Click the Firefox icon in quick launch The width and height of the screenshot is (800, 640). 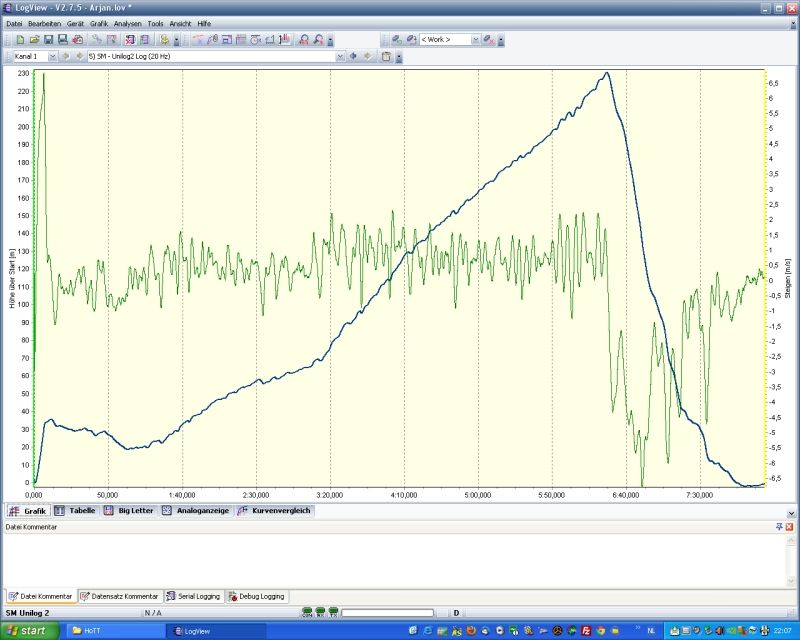(x=471, y=631)
